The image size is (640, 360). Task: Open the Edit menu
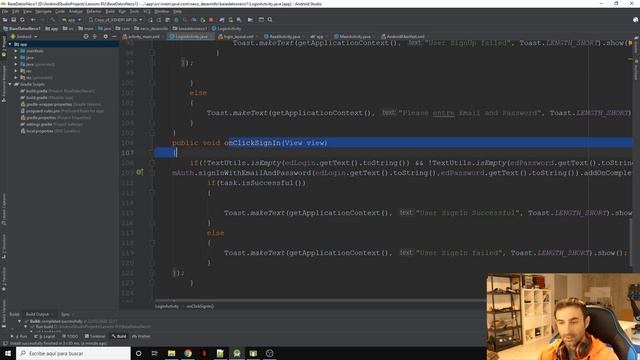[x=16, y=11]
